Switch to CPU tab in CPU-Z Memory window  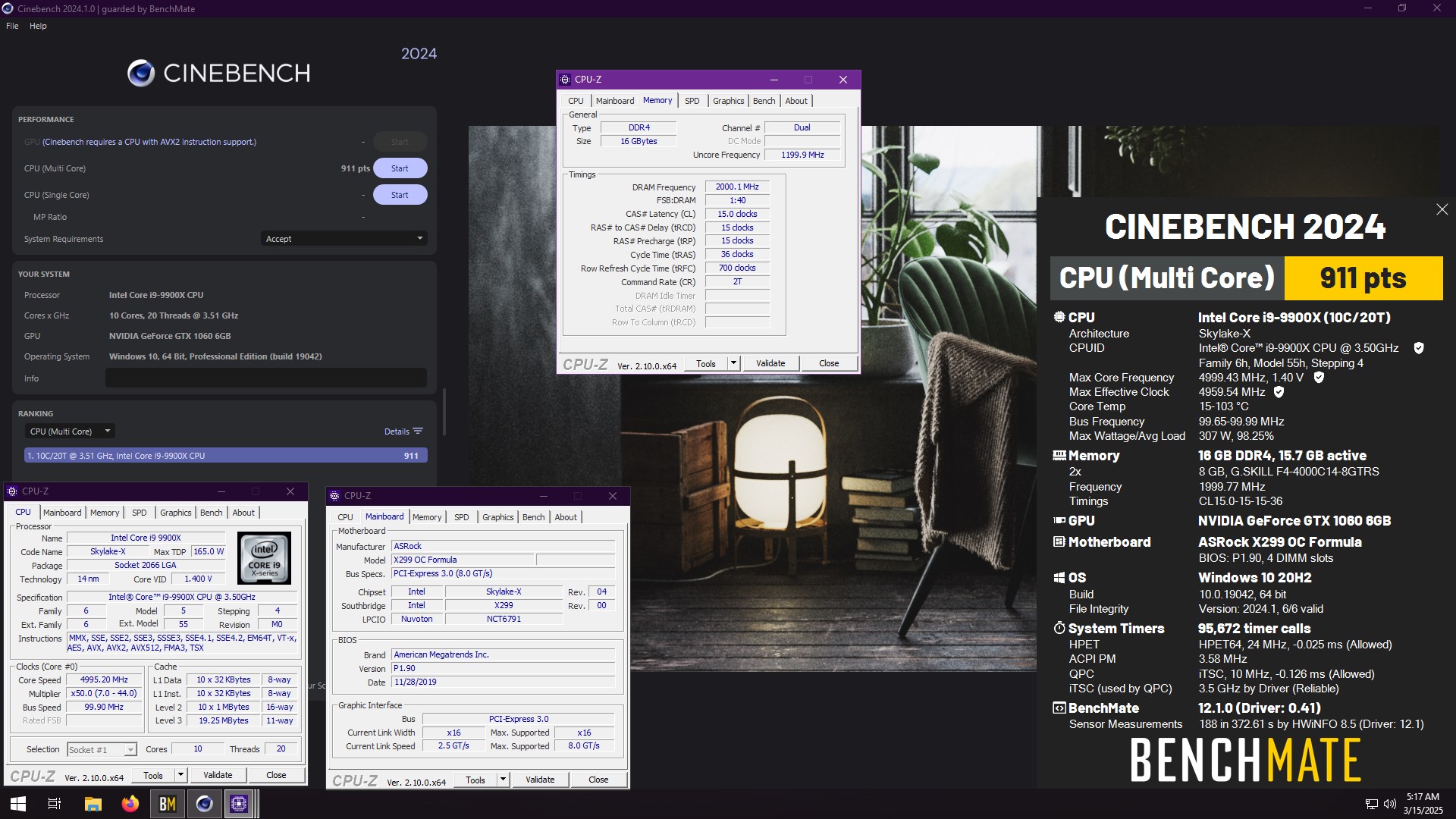576,101
